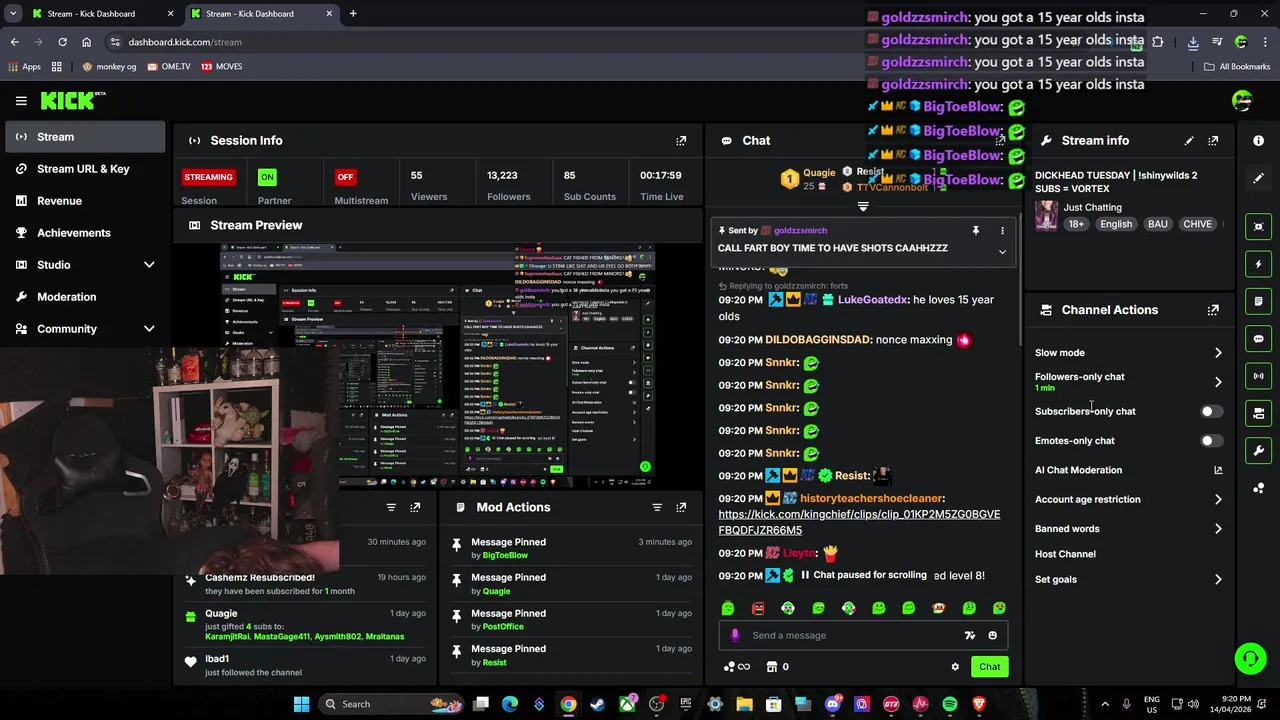This screenshot has height=720, width=1280.
Task: Open Stream URL & Key page
Action: (x=86, y=169)
